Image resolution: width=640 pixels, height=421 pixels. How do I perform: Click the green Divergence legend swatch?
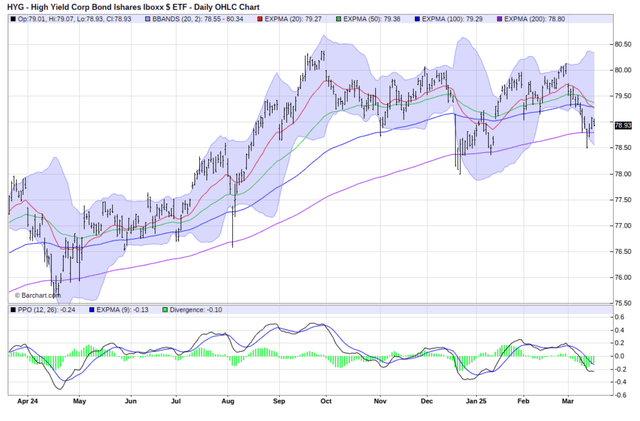[165, 310]
